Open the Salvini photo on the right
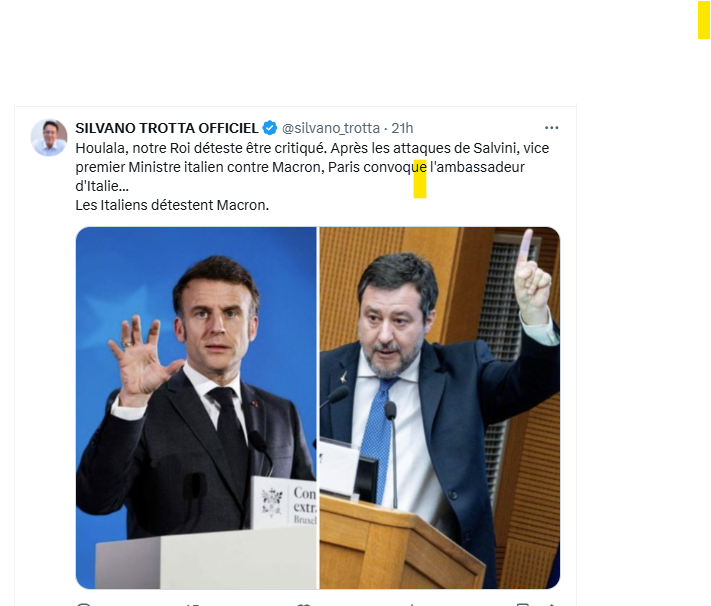The image size is (711, 606). pyautogui.click(x=440, y=408)
